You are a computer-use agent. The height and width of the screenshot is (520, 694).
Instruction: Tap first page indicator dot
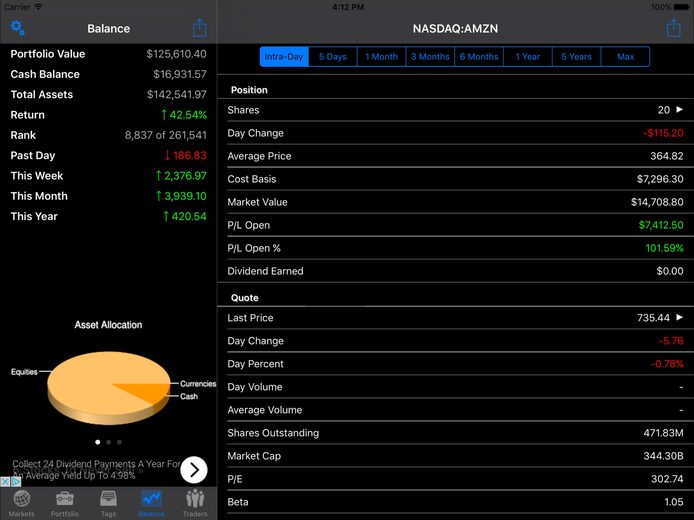click(98, 442)
